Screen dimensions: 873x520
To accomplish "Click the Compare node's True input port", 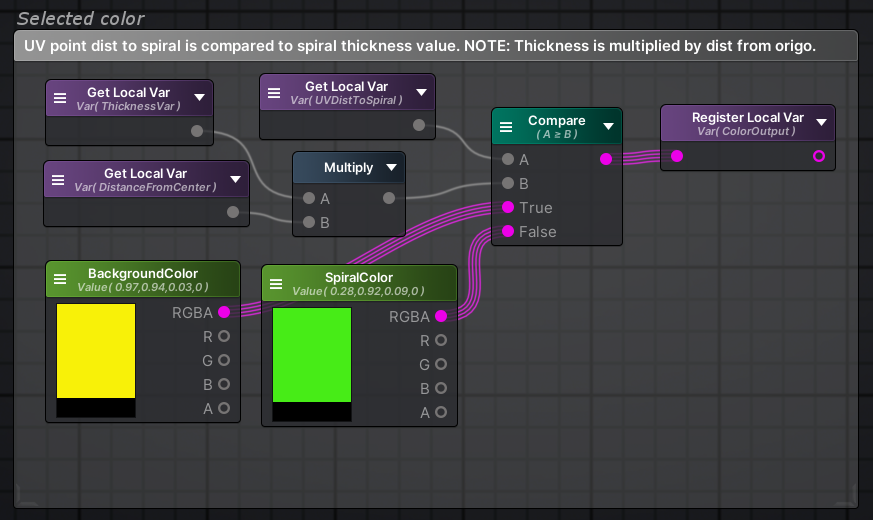I will pos(508,208).
